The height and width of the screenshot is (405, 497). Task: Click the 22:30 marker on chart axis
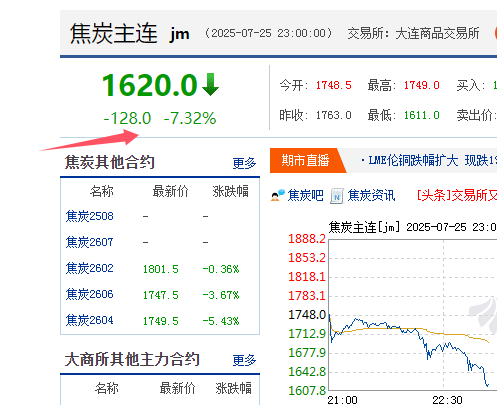click(447, 400)
